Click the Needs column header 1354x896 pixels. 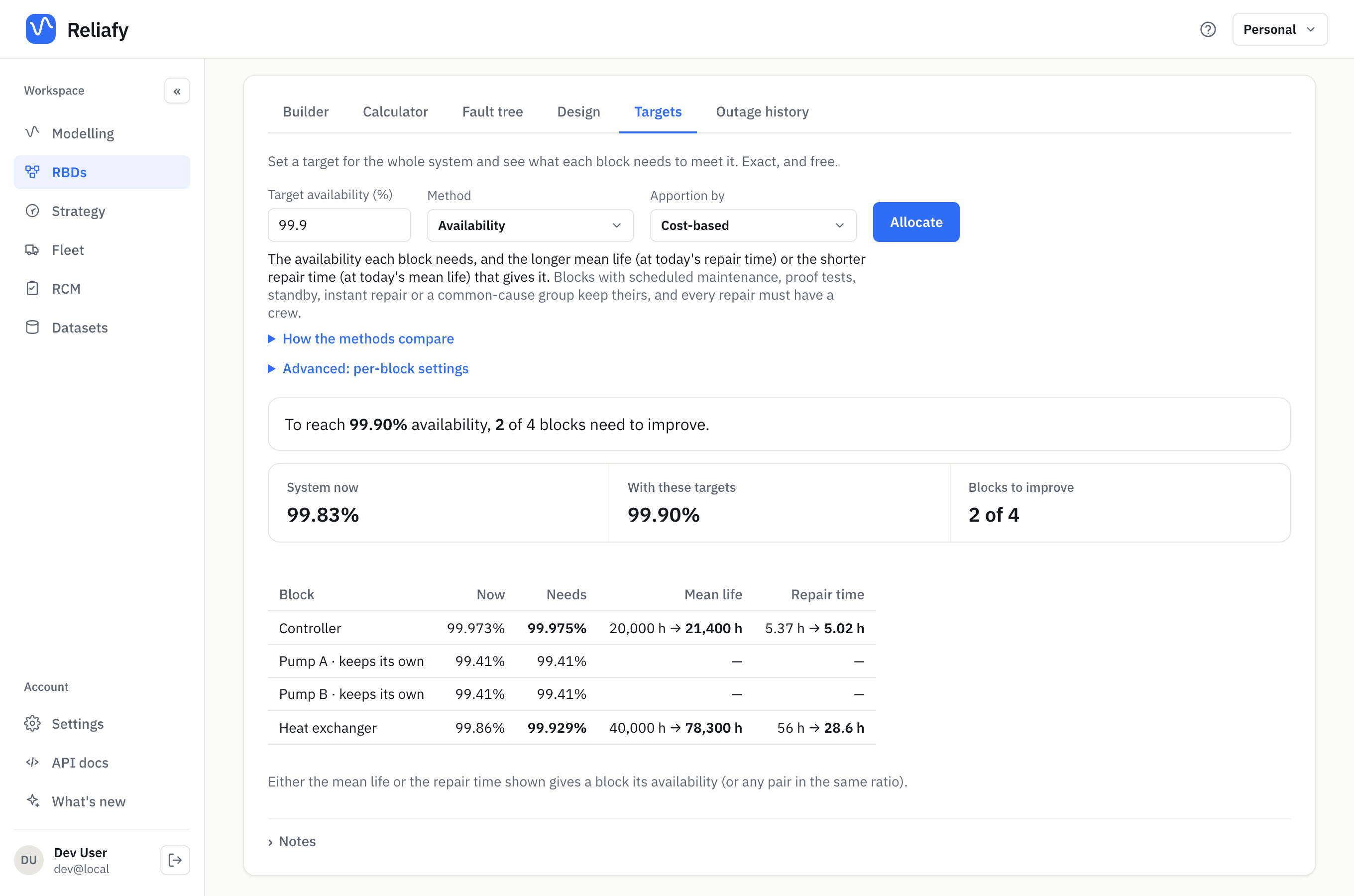[x=566, y=594]
